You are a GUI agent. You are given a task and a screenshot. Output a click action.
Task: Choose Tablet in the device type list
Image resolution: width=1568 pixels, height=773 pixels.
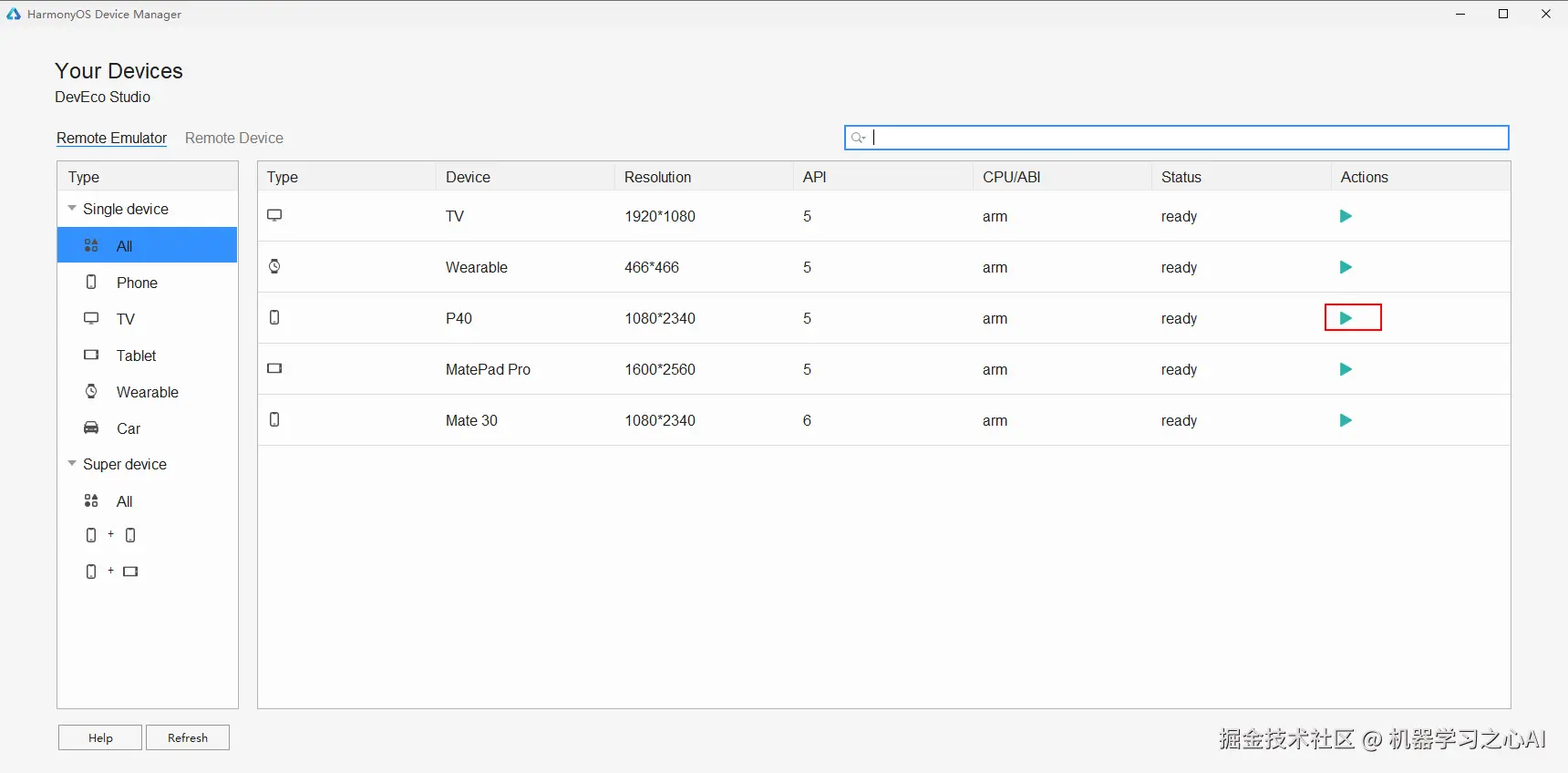point(136,356)
